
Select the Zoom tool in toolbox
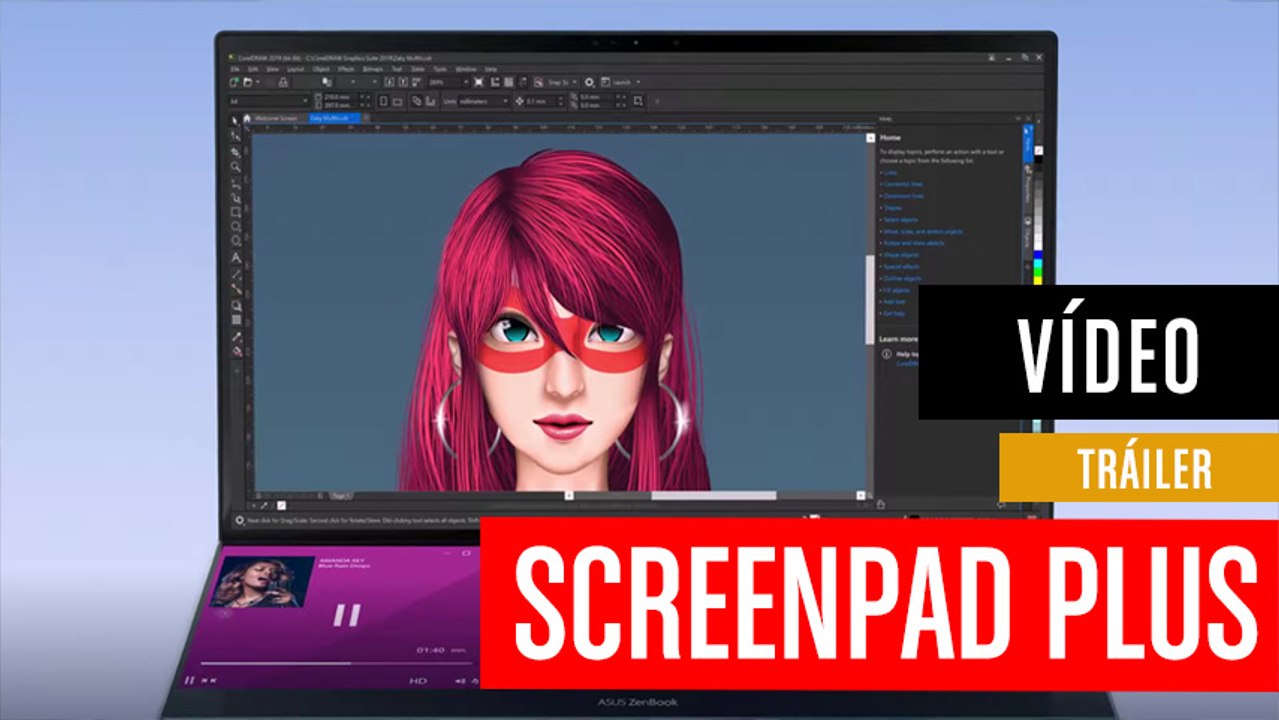pyautogui.click(x=236, y=166)
